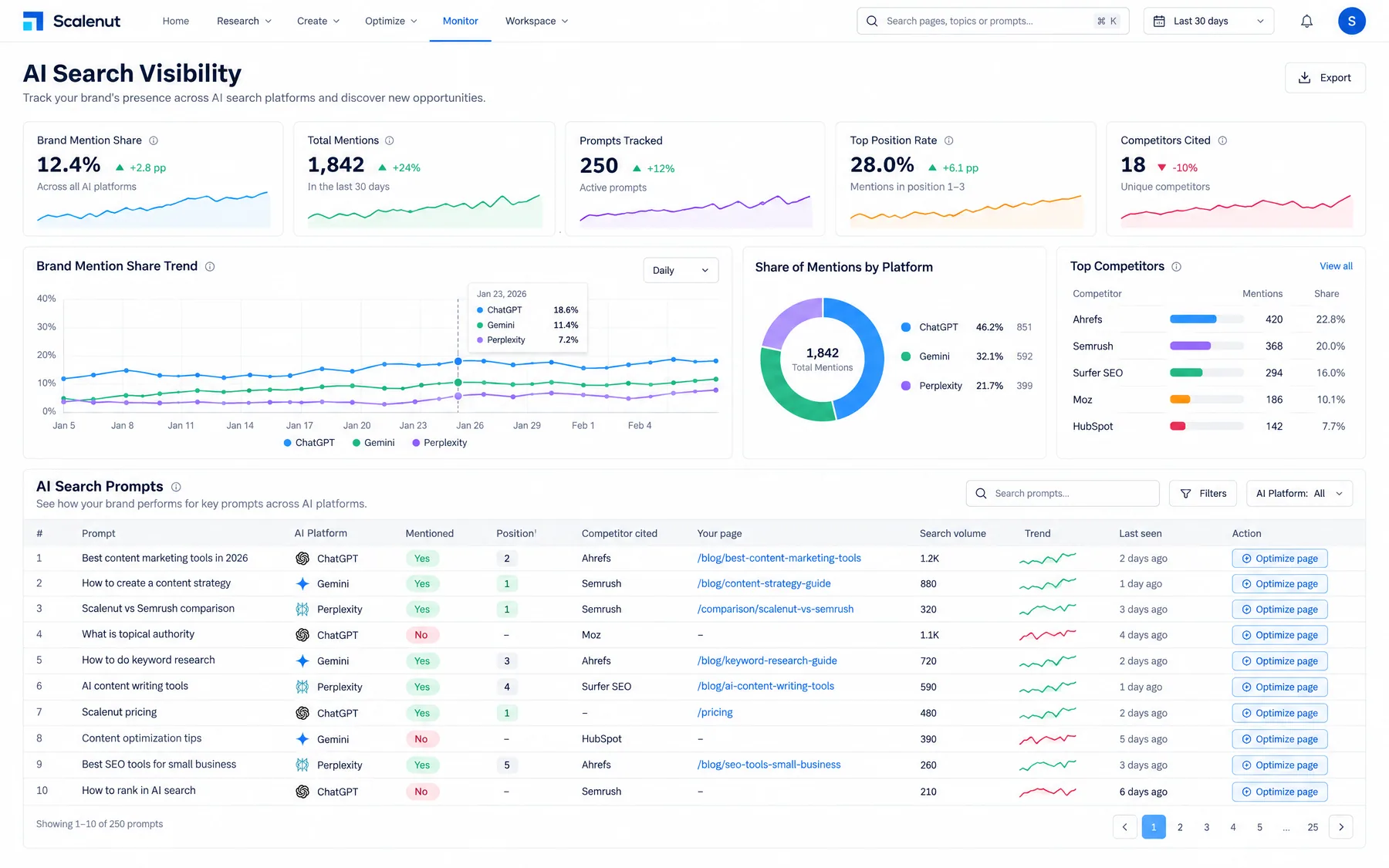Click Optimize page for Scalenut pricing row
Image resolution: width=1389 pixels, height=868 pixels.
[1279, 713]
